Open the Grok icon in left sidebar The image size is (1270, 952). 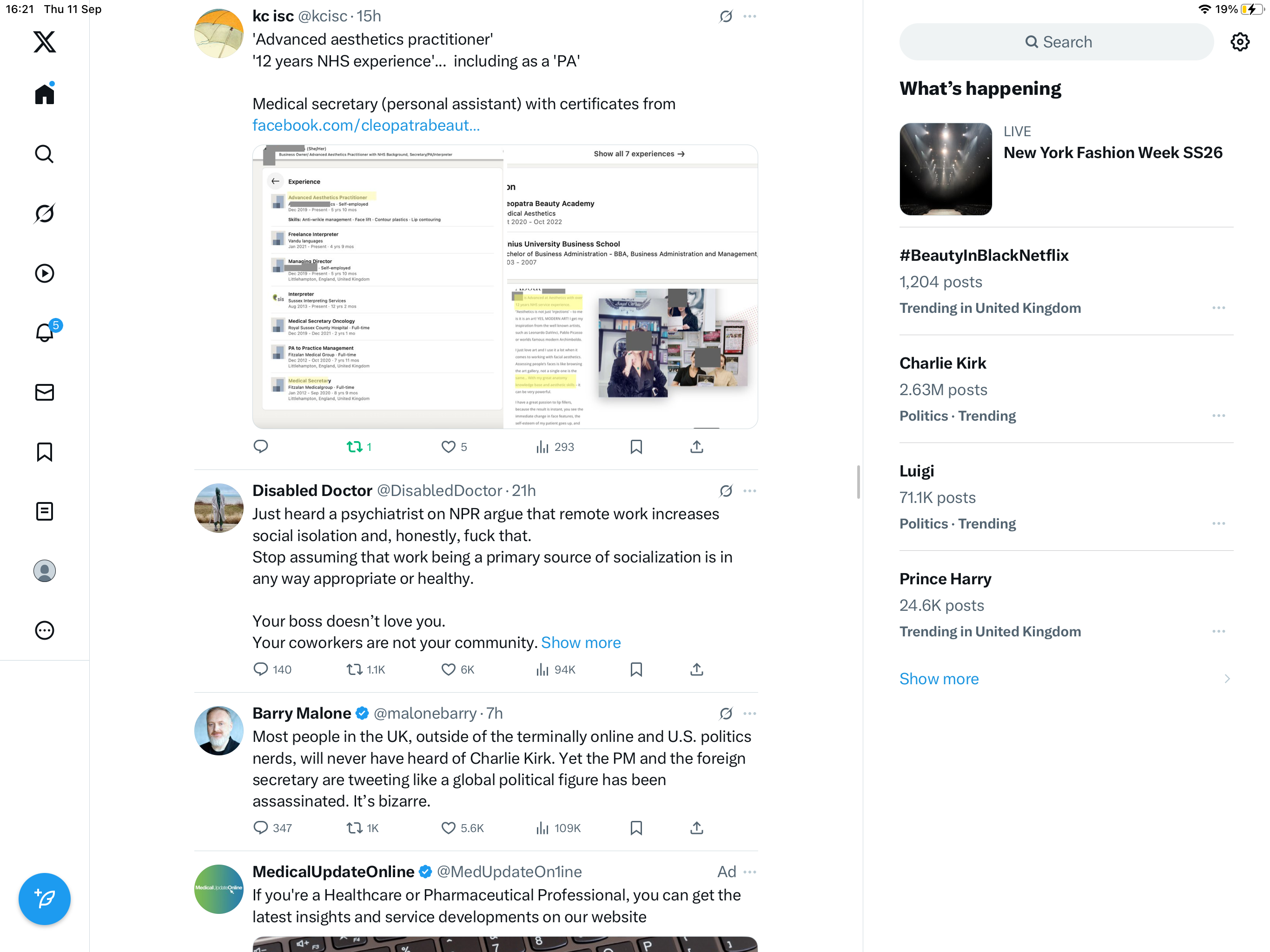[x=44, y=214]
